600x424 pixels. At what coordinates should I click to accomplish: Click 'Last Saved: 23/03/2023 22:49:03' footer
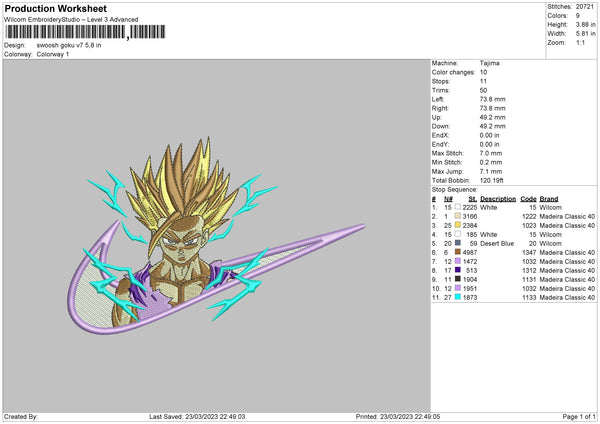197,416
